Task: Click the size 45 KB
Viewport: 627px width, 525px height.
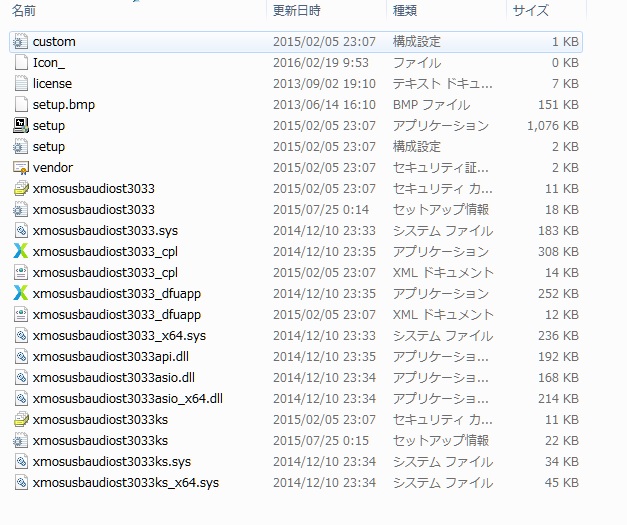Action: (562, 483)
